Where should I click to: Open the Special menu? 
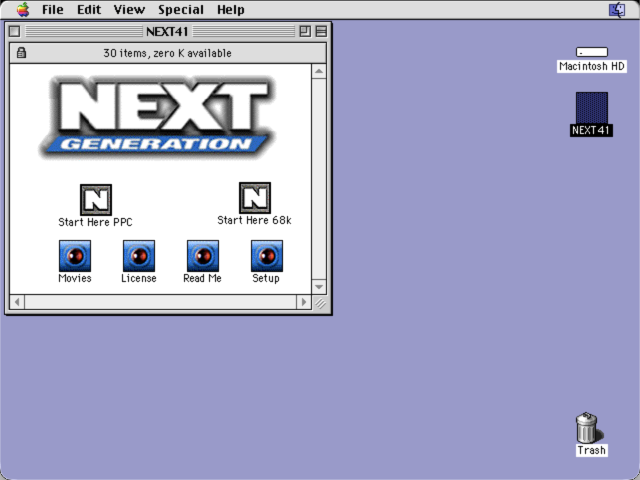click(181, 9)
